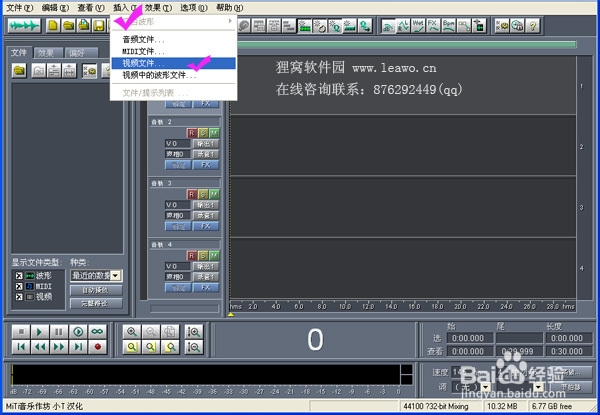The width and height of the screenshot is (600, 415).
Task: Arm track 2 with its R button
Action: click(x=192, y=133)
